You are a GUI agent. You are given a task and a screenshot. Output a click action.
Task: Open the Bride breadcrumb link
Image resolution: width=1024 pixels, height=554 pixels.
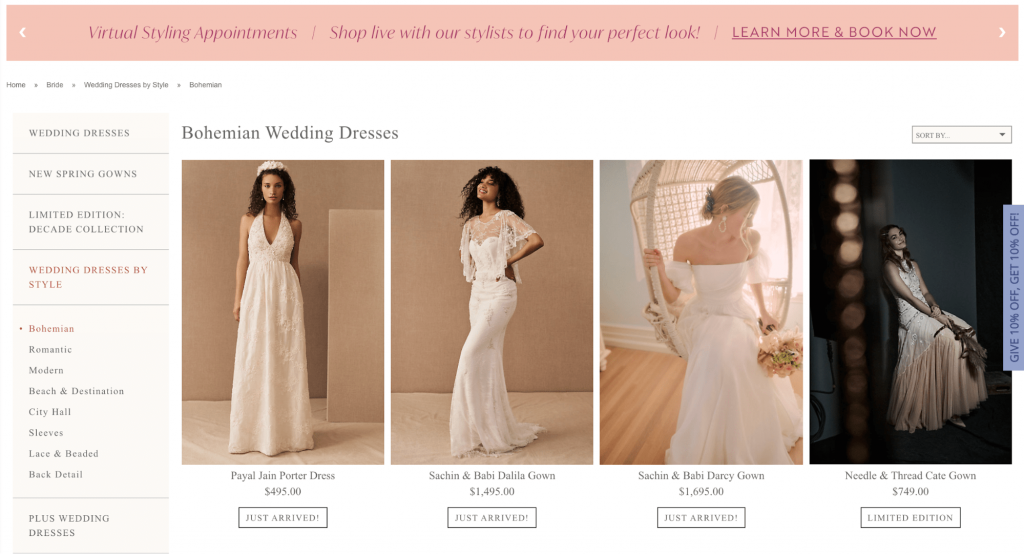[55, 85]
